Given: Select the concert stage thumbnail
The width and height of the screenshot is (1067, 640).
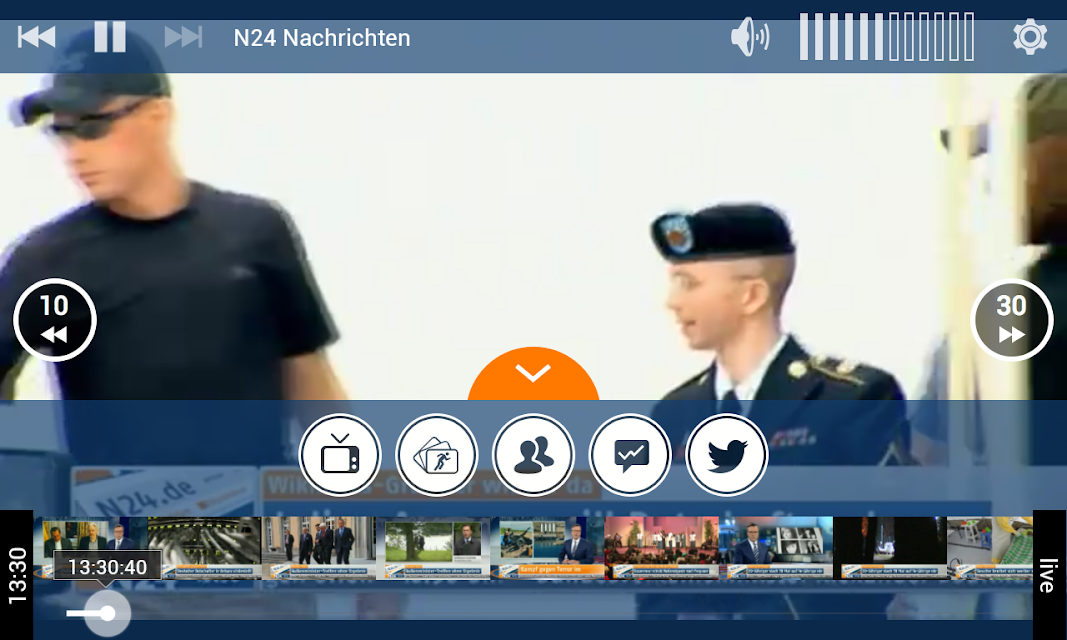Looking at the screenshot, I should (661, 548).
